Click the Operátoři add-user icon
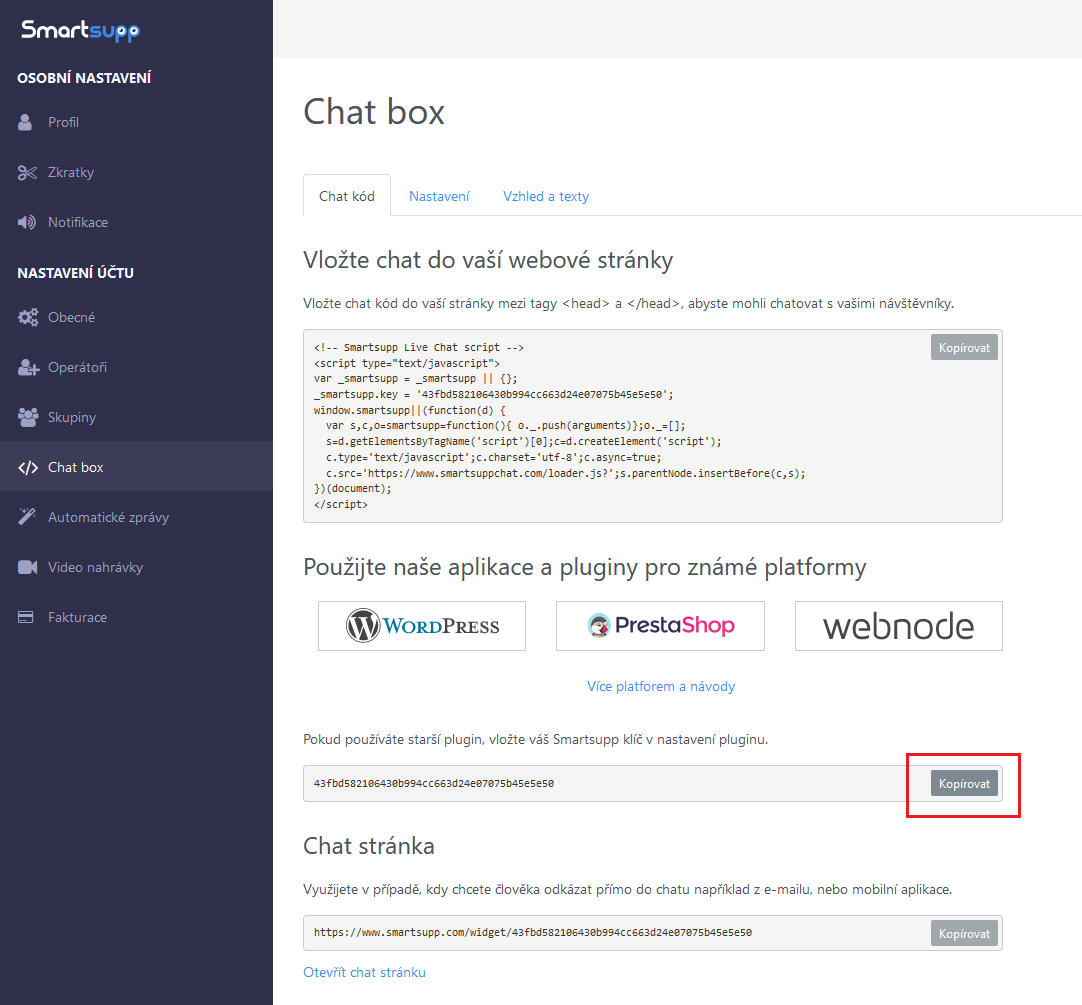This screenshot has width=1082, height=1005. click(28, 367)
